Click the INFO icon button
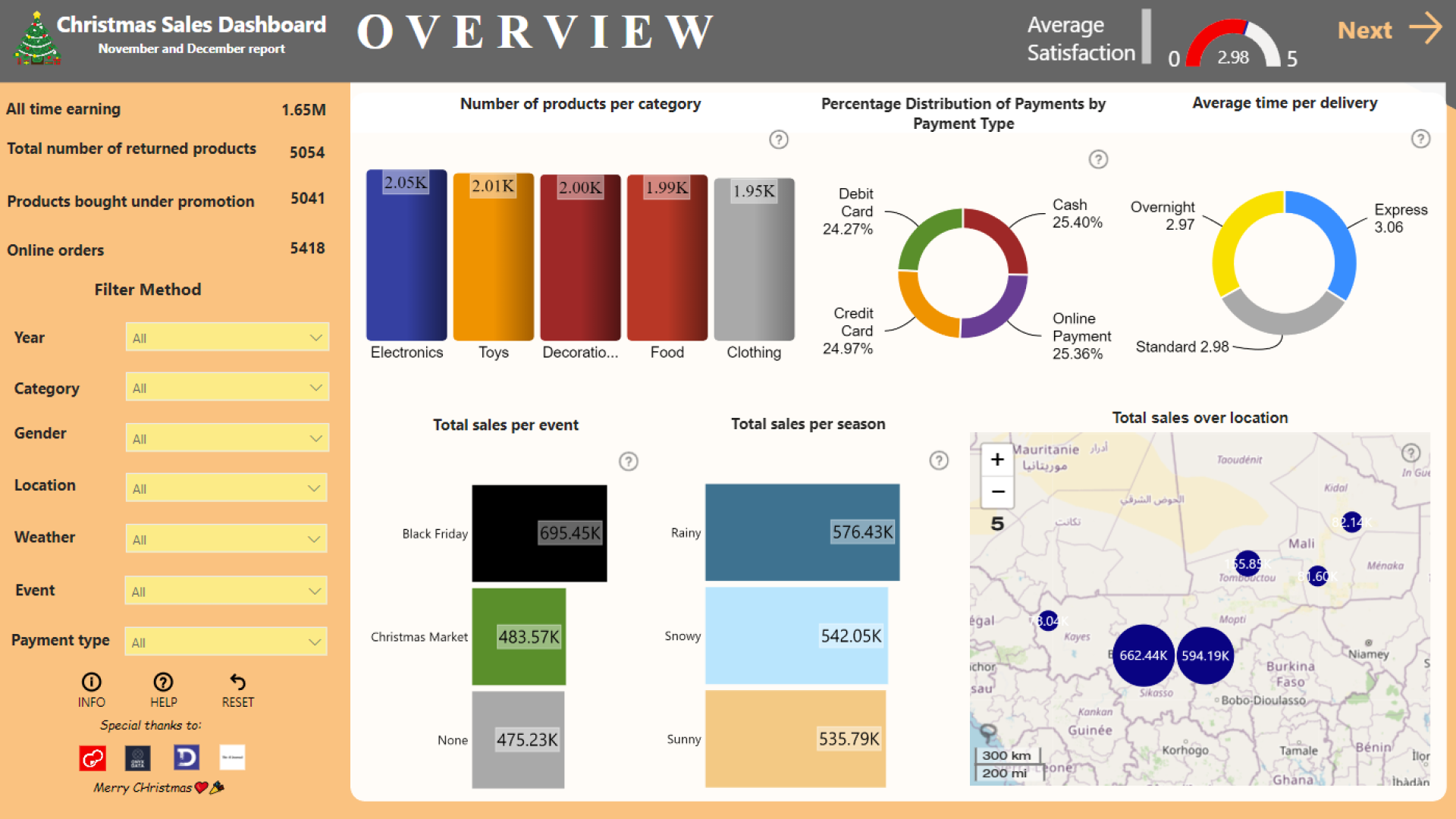Image resolution: width=1456 pixels, height=819 pixels. (x=91, y=682)
